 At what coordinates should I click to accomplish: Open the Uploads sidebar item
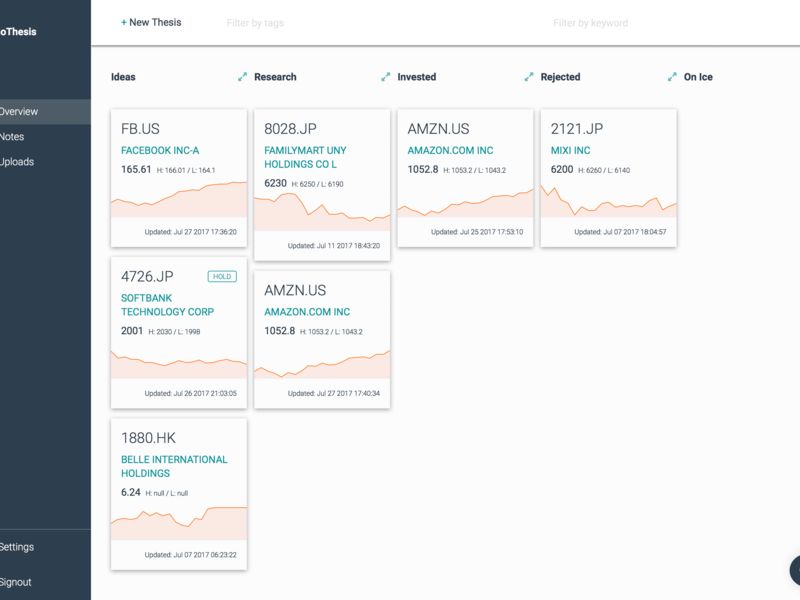pyautogui.click(x=45, y=162)
